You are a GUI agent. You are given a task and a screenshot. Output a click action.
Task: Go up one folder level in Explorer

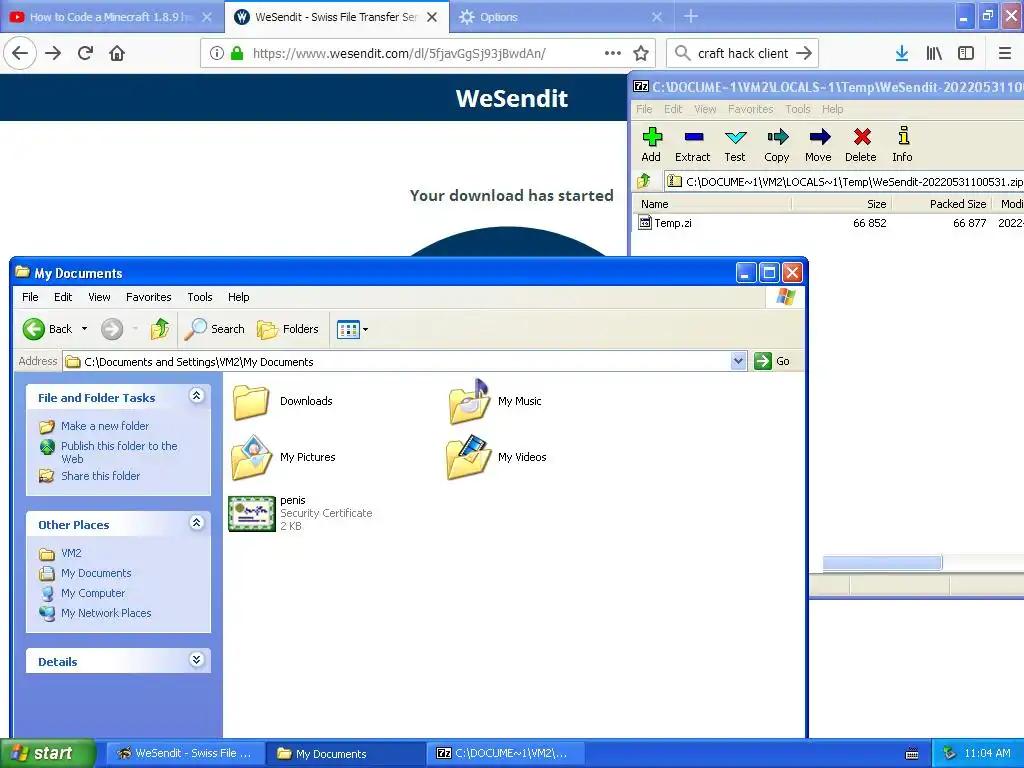coord(160,328)
